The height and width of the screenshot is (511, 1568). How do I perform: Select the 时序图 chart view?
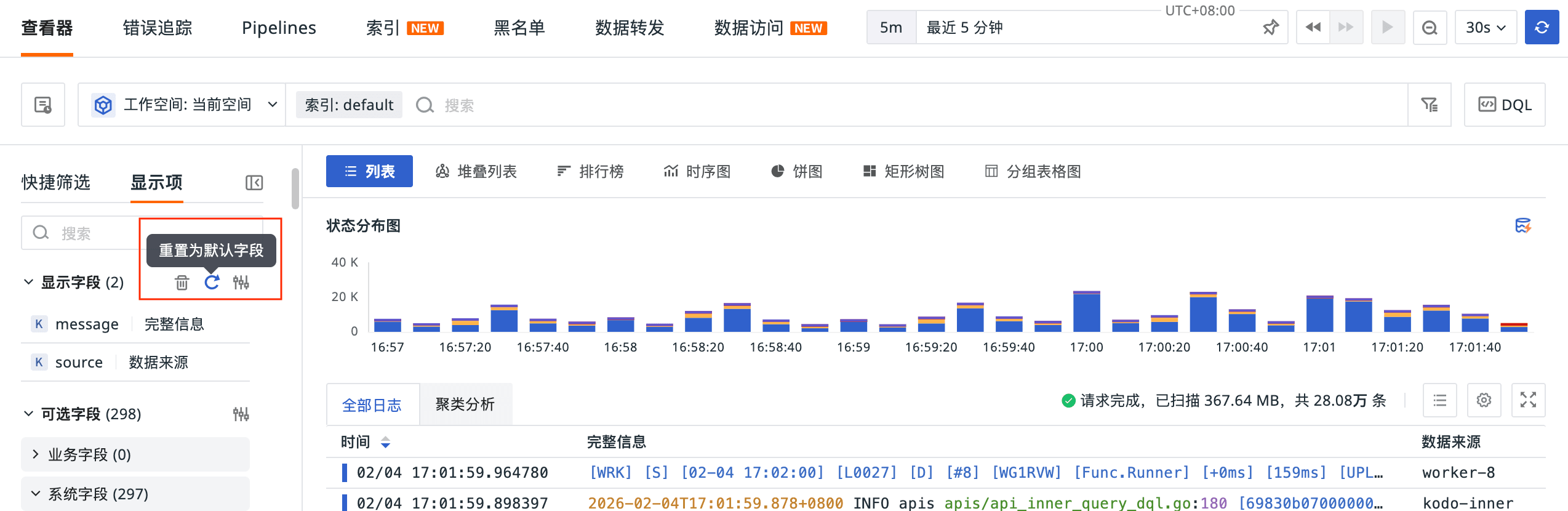[x=697, y=172]
